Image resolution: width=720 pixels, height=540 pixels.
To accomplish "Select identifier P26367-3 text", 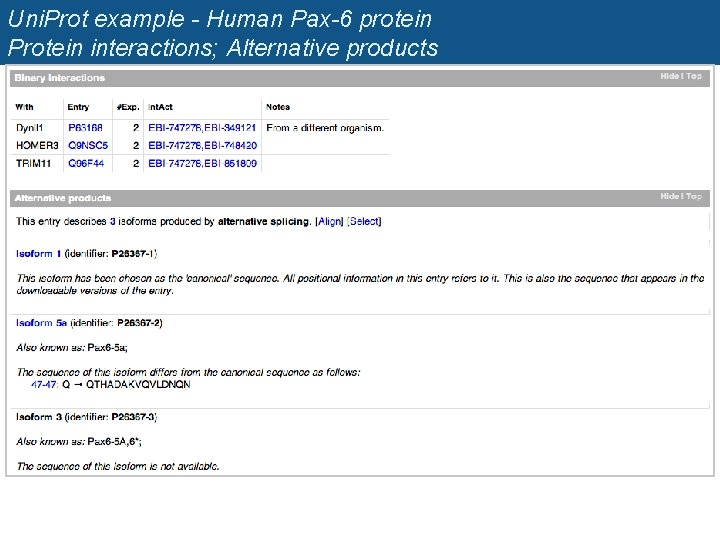I will click(134, 417).
